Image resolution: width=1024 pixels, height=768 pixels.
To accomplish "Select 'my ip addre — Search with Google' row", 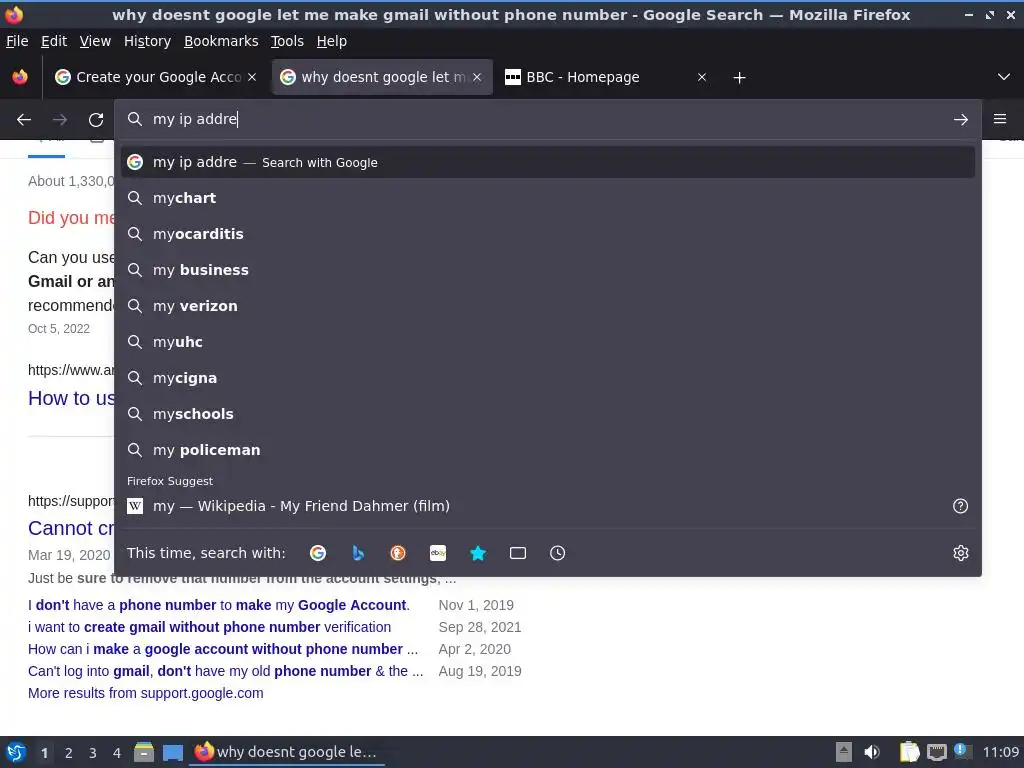I will (547, 162).
